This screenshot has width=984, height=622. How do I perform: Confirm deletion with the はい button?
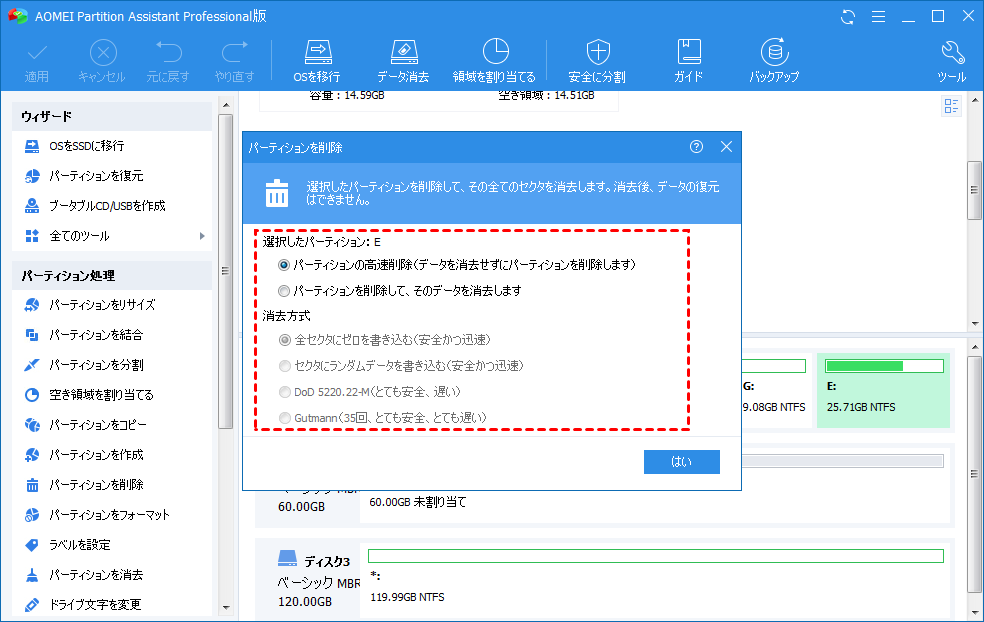coord(682,462)
